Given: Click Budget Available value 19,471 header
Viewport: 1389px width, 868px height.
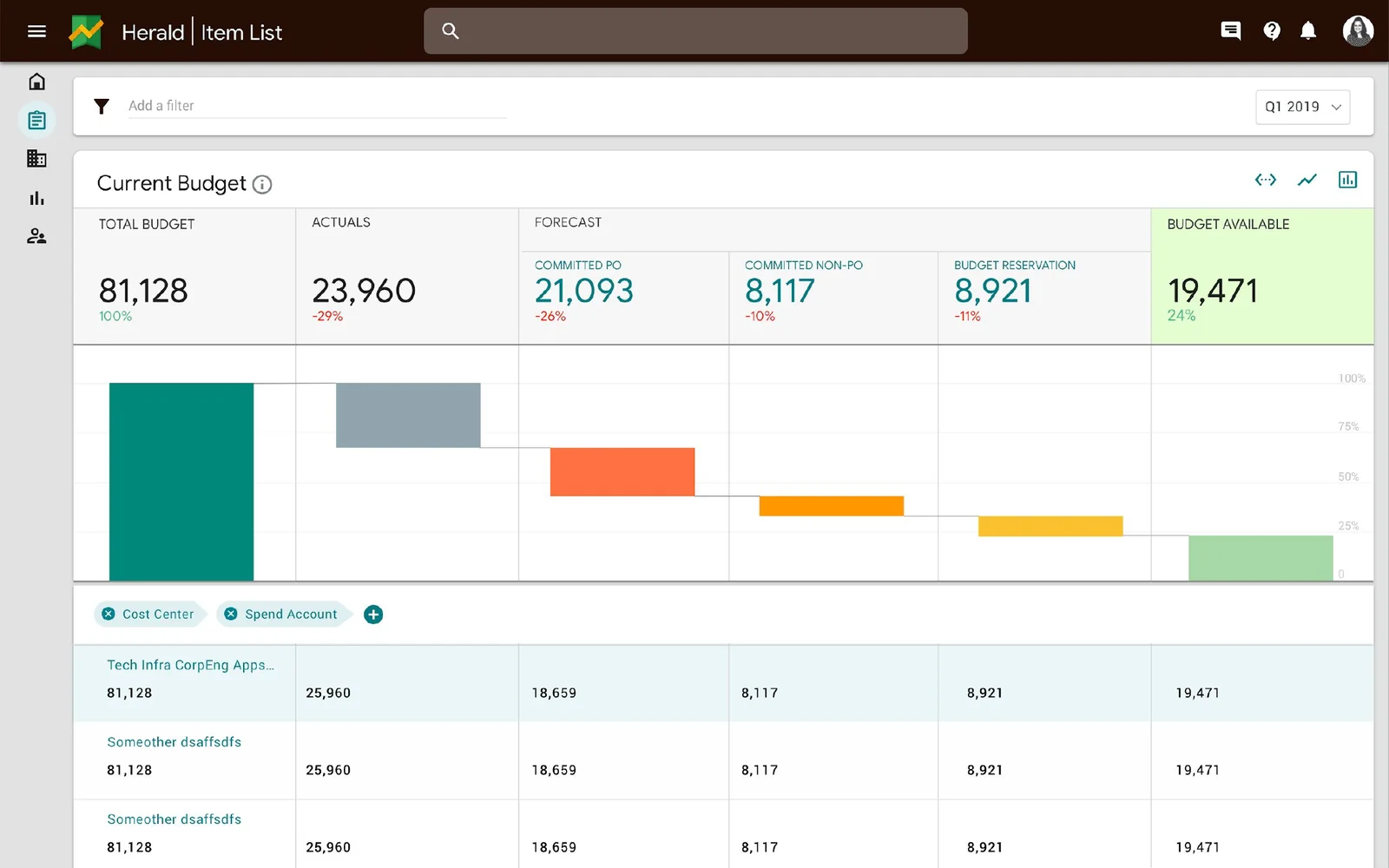Looking at the screenshot, I should pos(1213,291).
